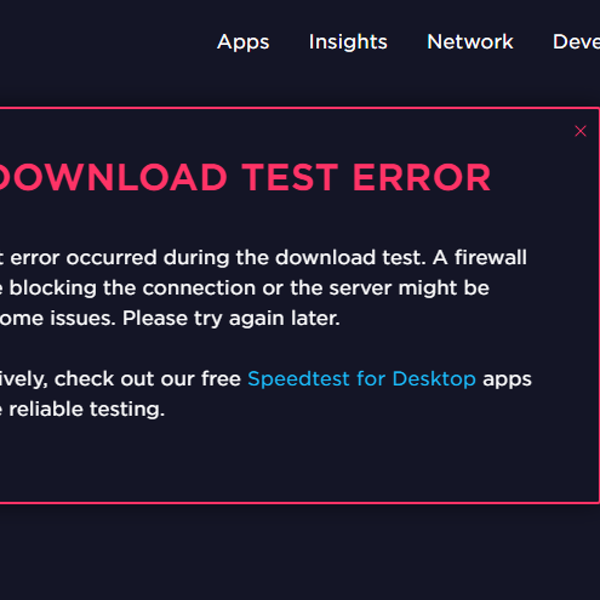Click the word DOWNLOAD in pink heading
This screenshot has height=600, width=600.
tap(114, 177)
